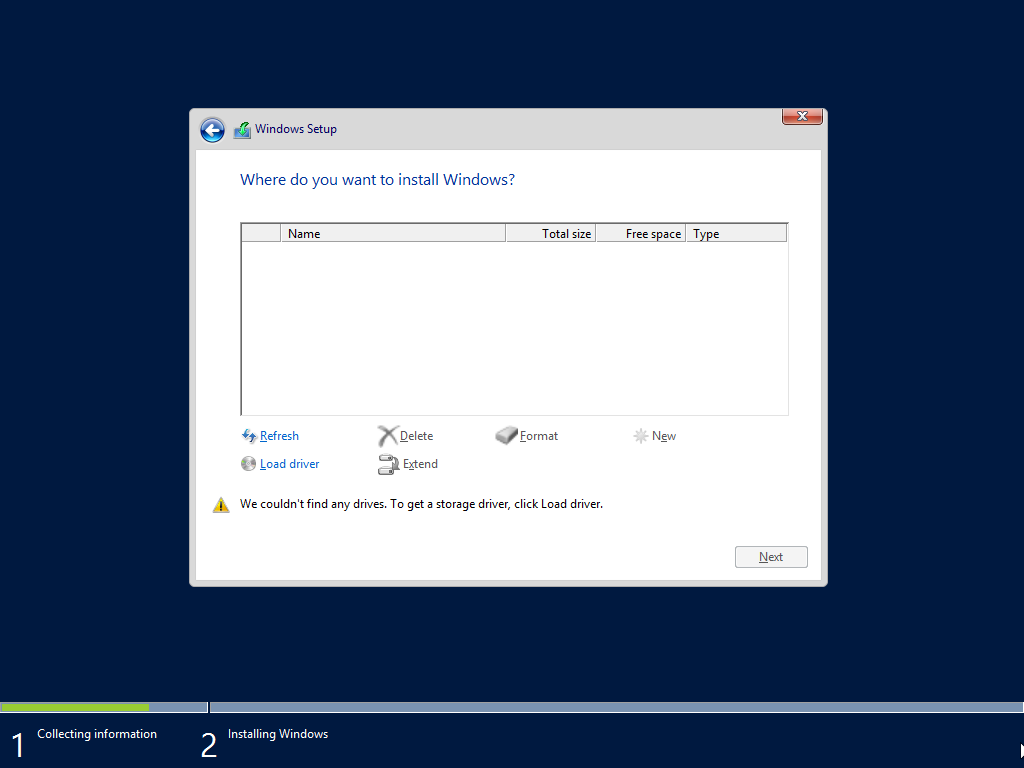Click the Load driver disc icon
Viewport: 1024px width, 768px height.
click(248, 464)
